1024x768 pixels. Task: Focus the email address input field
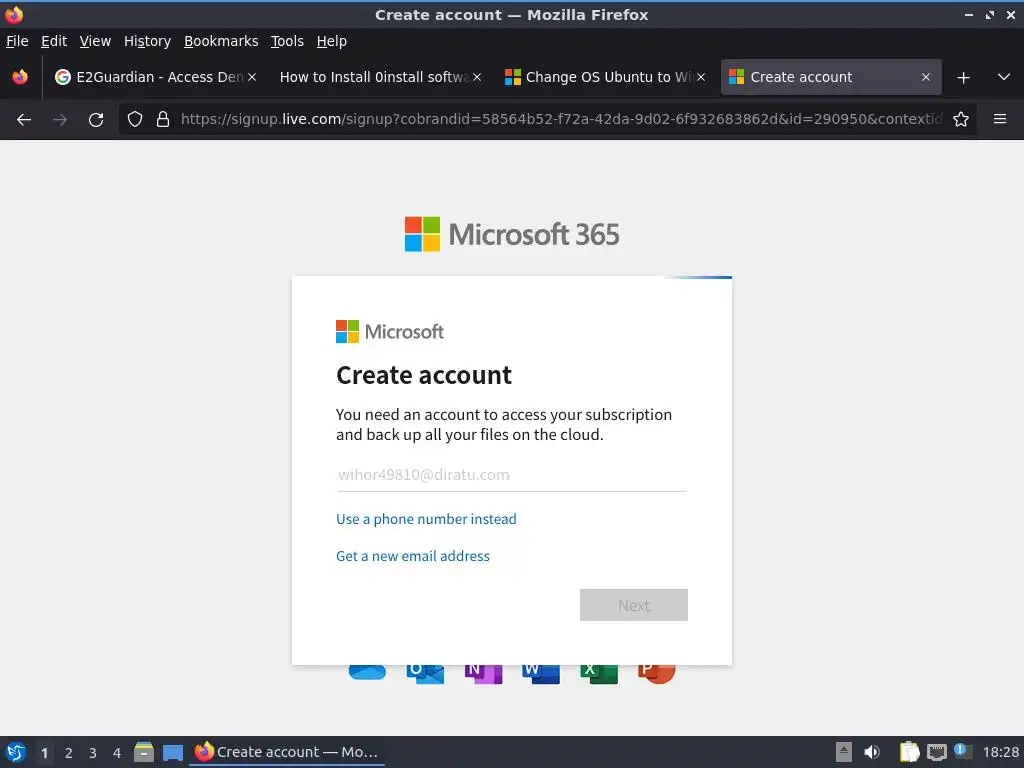click(x=511, y=475)
